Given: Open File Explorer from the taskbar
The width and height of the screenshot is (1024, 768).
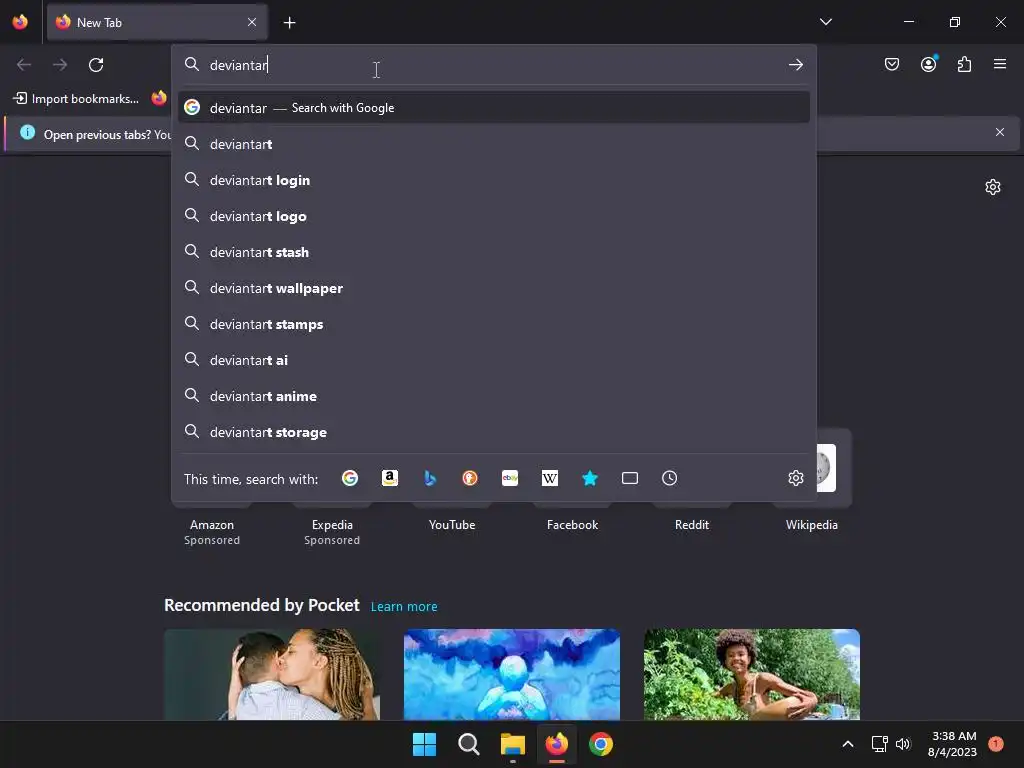Looking at the screenshot, I should (x=513, y=744).
